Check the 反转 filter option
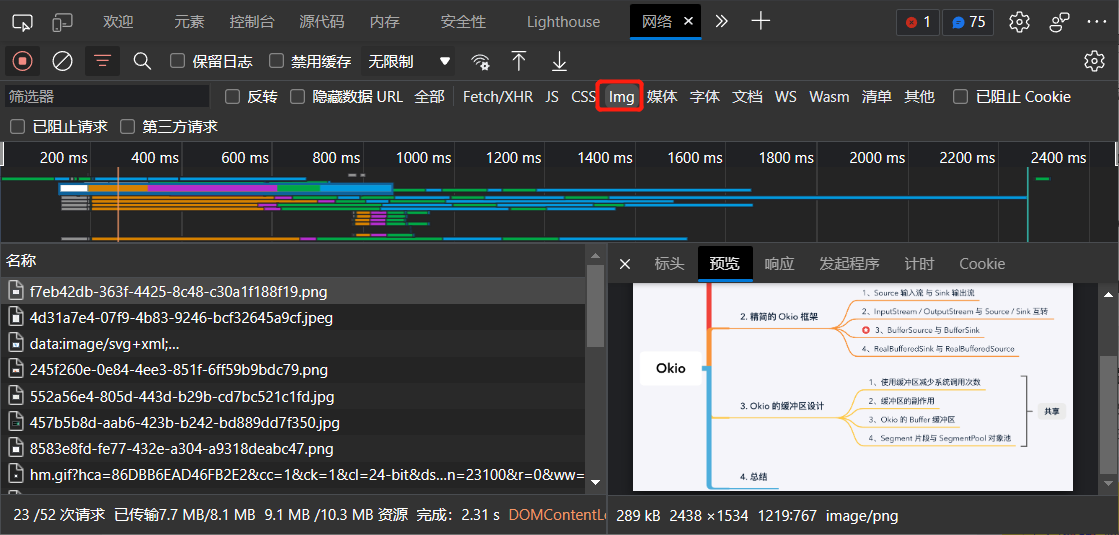 pos(232,96)
